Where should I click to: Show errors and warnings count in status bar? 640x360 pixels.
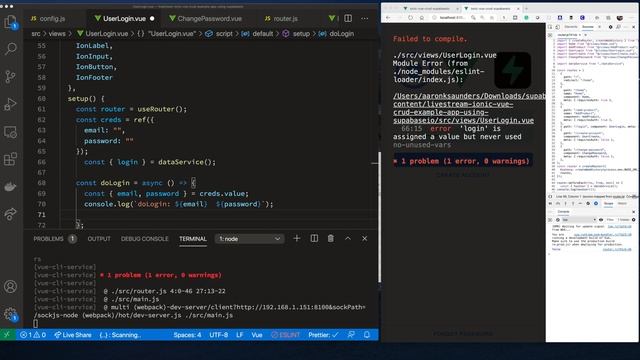click(x=33, y=335)
